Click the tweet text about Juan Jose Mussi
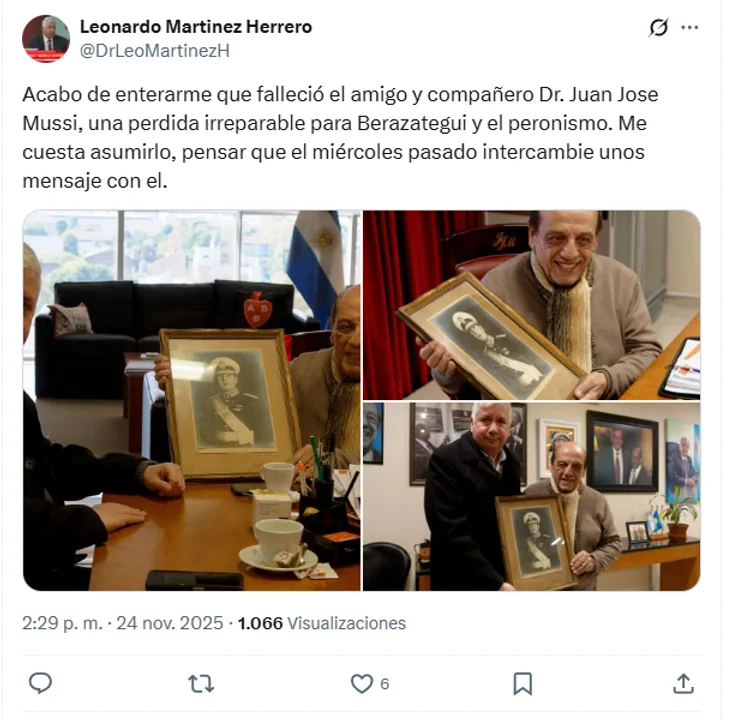Screen dimensions: 734x720 point(341,138)
